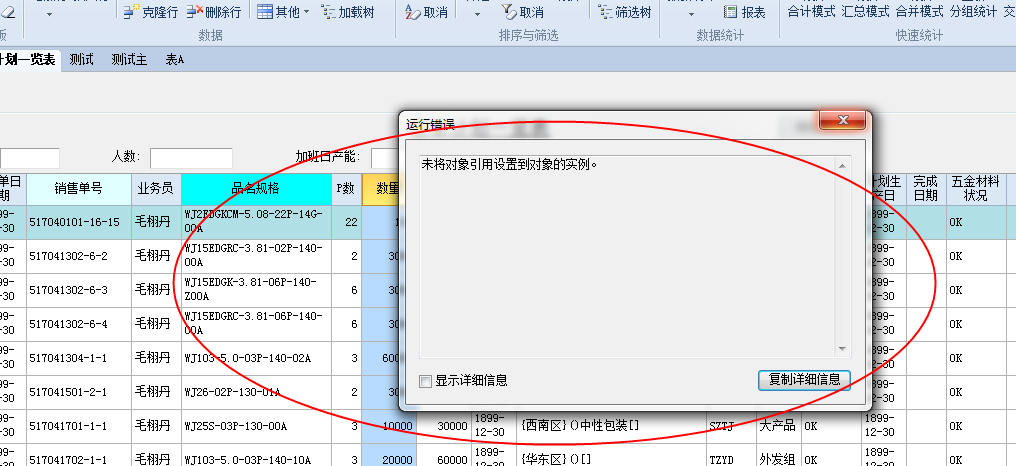Close the 运行错误 dialog
This screenshot has width=1016, height=466.
point(842,120)
